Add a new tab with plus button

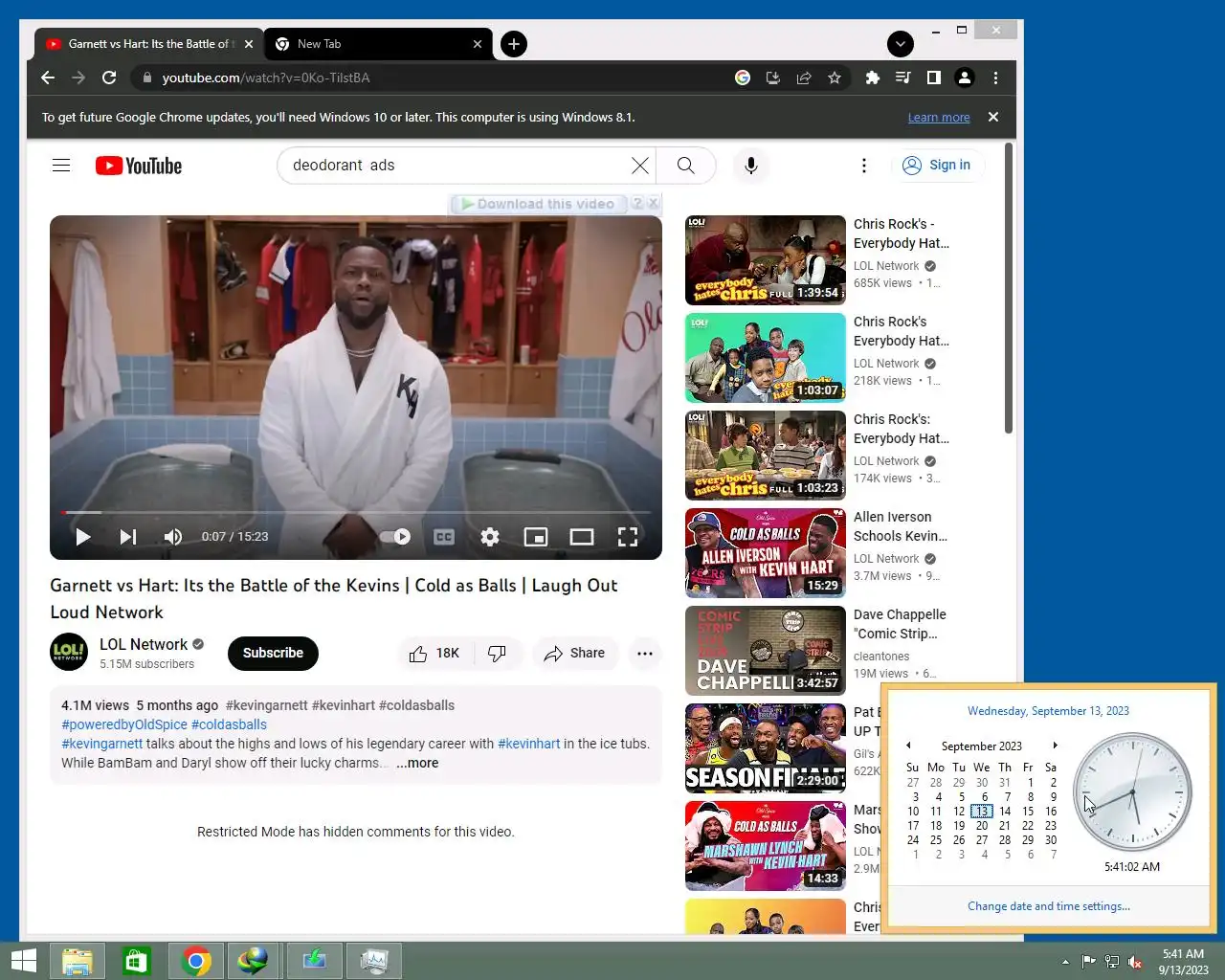pos(514,43)
